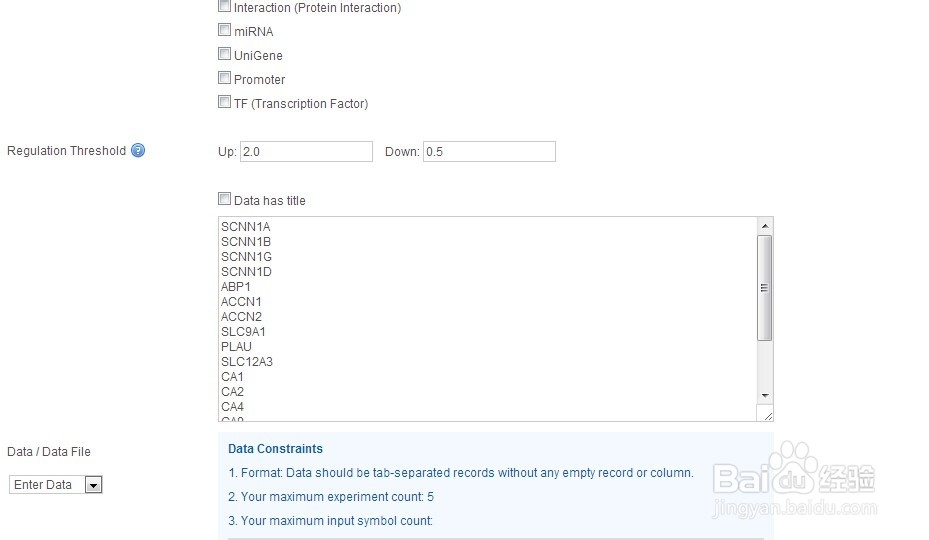
Task: Select the Promoter checkbox
Action: pos(224,78)
